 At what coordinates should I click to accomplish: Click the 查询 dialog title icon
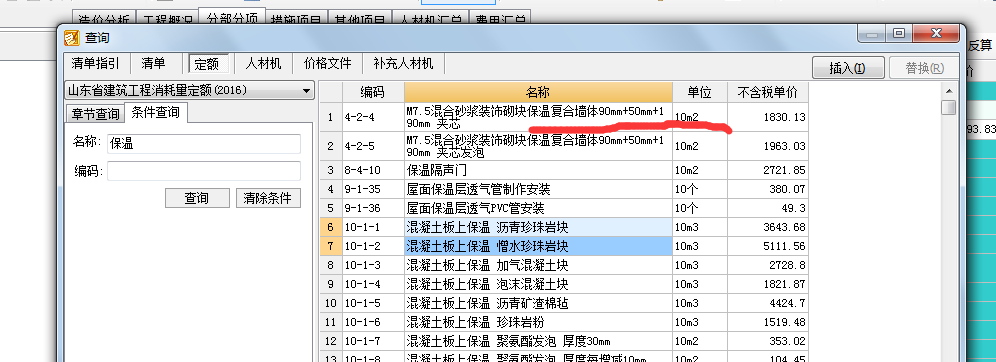click(x=72, y=38)
